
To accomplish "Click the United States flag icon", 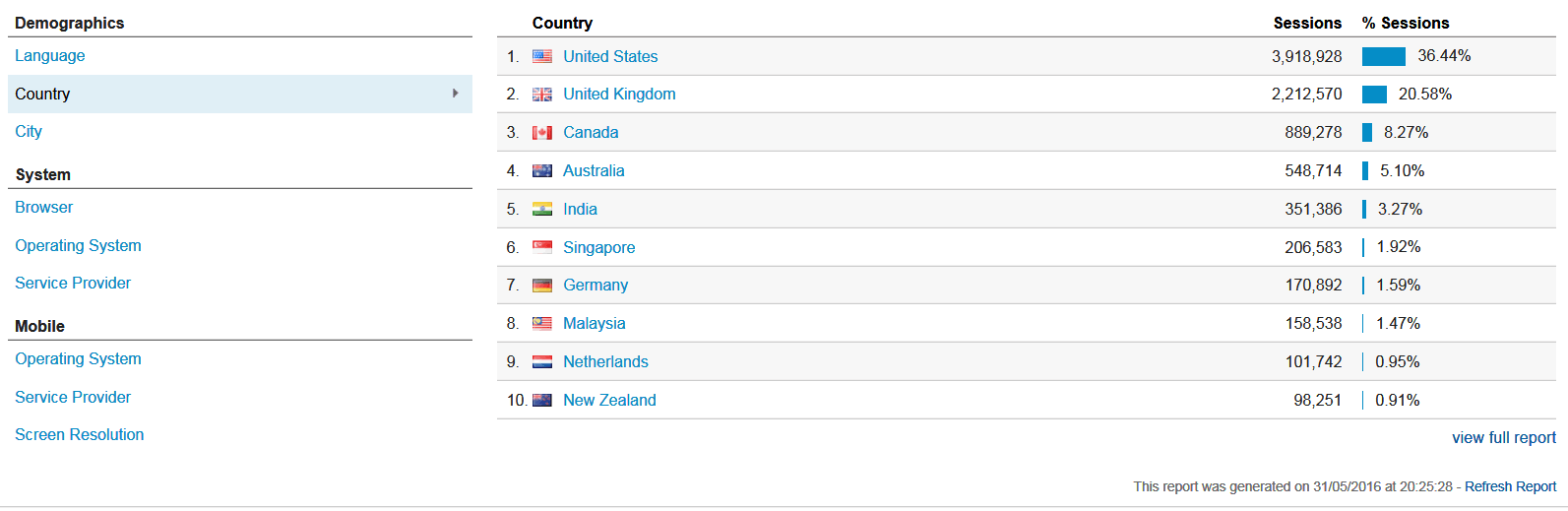I will pyautogui.click(x=541, y=57).
